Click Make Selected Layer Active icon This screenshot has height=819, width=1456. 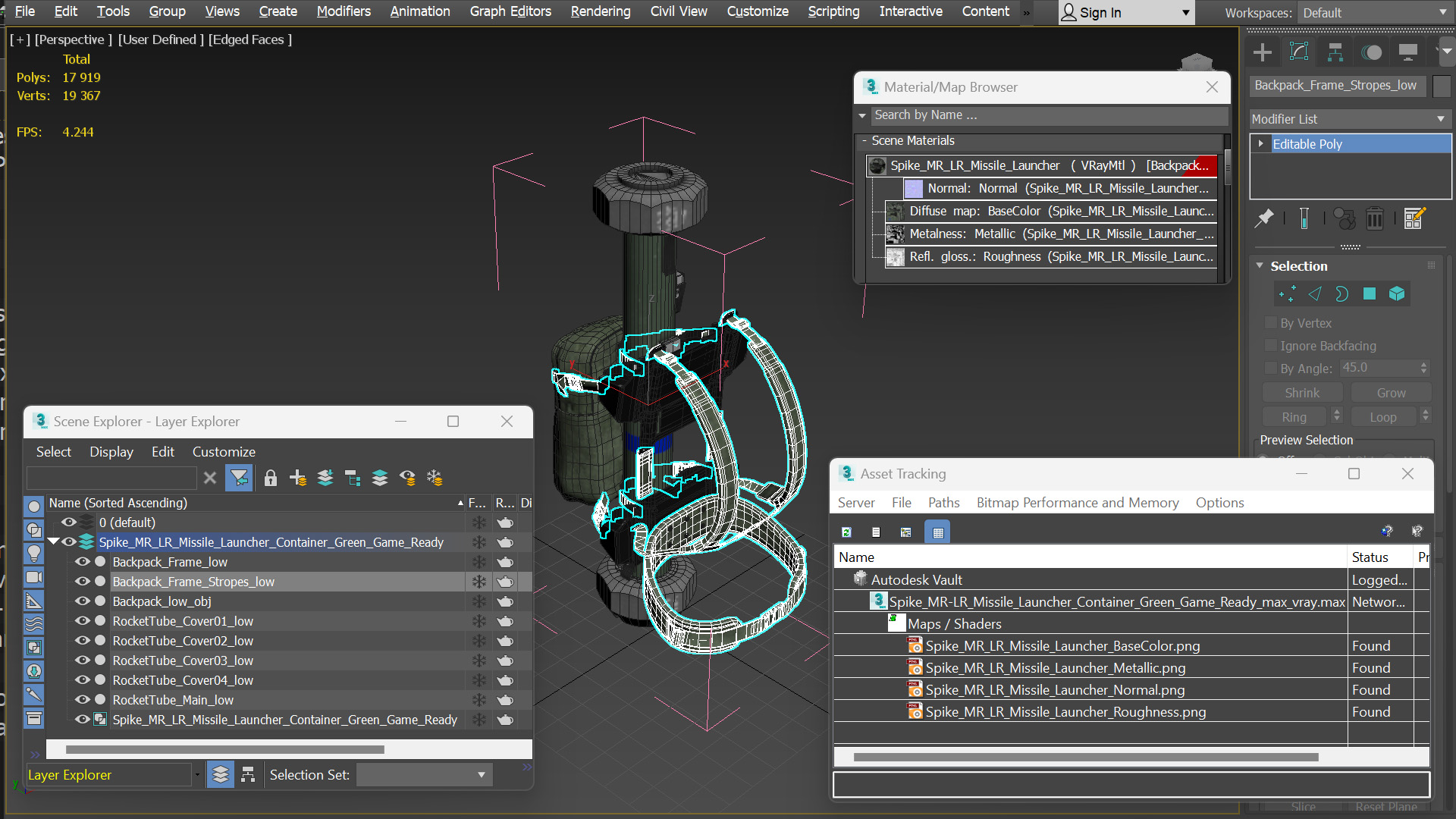pyautogui.click(x=380, y=478)
